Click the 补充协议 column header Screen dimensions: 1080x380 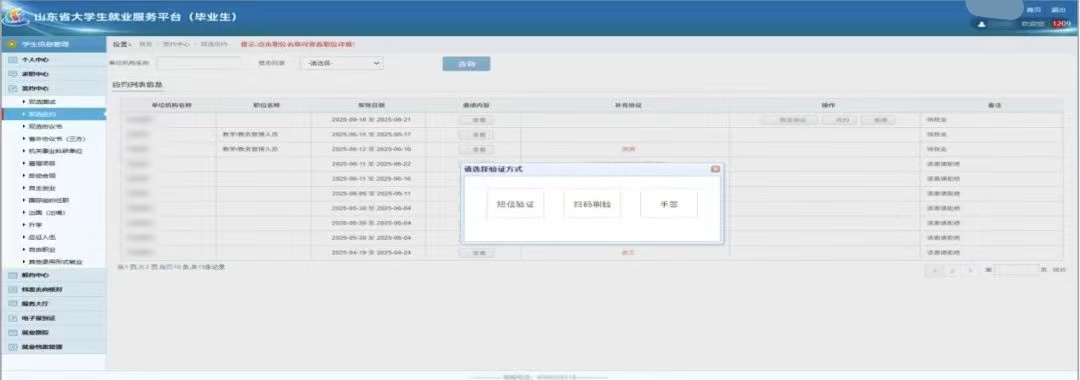627,105
